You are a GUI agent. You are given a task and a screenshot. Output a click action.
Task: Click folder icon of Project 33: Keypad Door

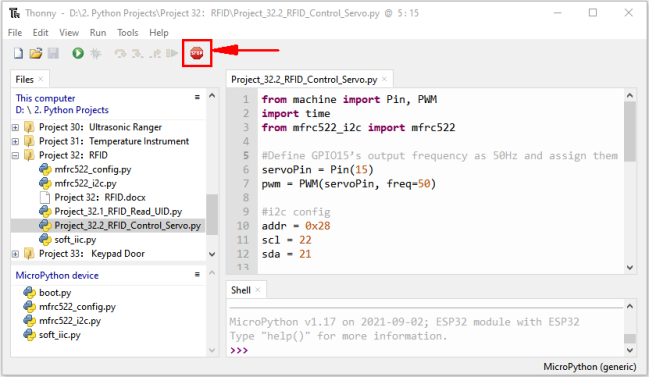coord(29,254)
